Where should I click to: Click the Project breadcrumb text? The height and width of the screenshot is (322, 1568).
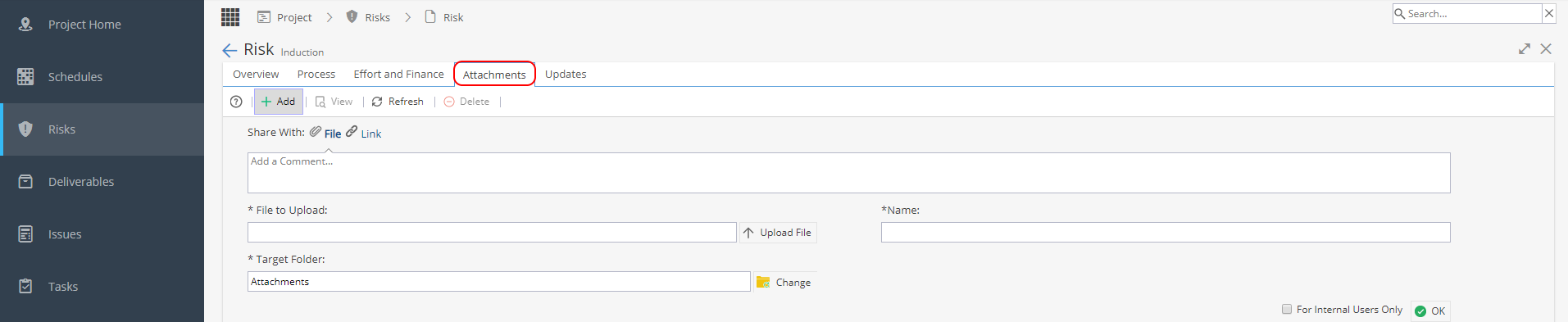[294, 17]
